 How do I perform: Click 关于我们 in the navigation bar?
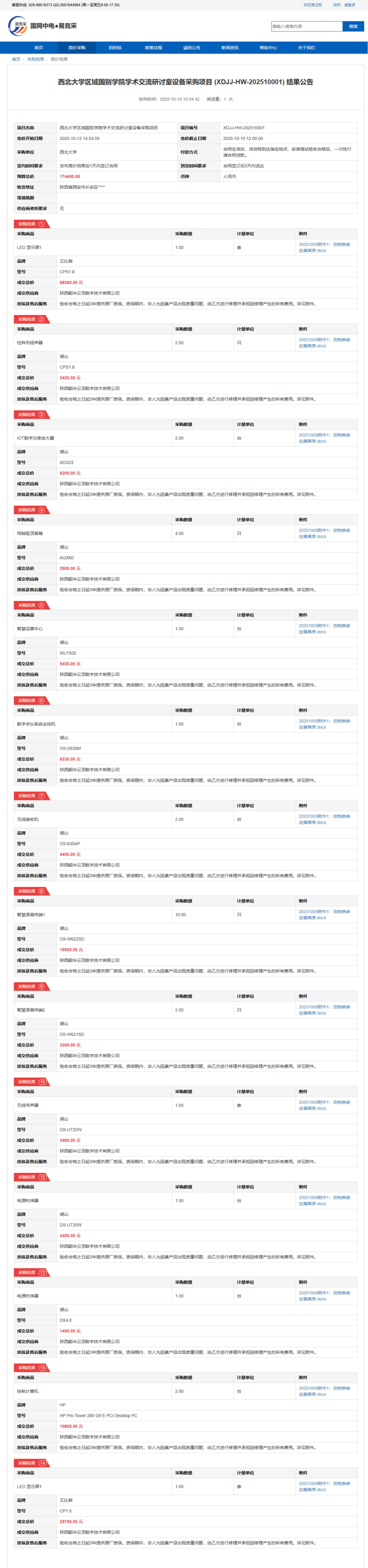(x=306, y=48)
